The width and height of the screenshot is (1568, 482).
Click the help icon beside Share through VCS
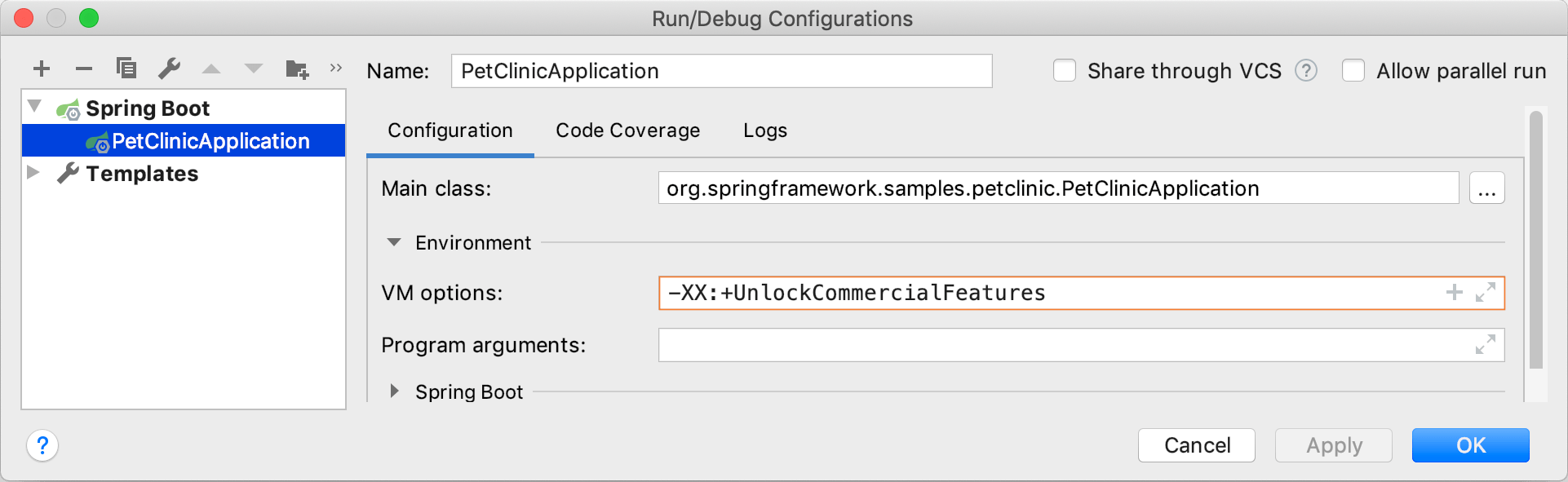tap(1306, 71)
